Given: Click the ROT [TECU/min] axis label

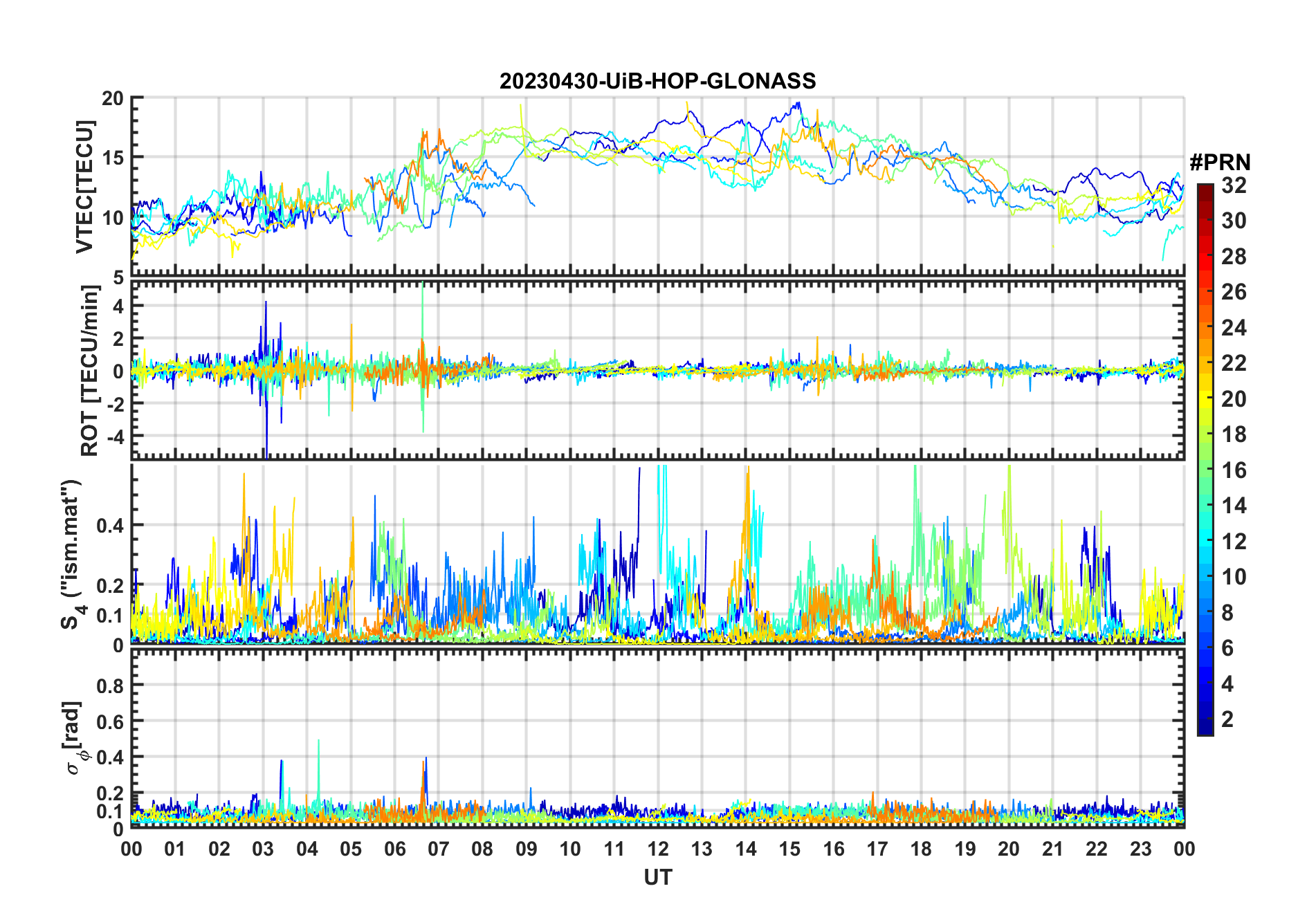Looking at the screenshot, I should pos(89,371).
